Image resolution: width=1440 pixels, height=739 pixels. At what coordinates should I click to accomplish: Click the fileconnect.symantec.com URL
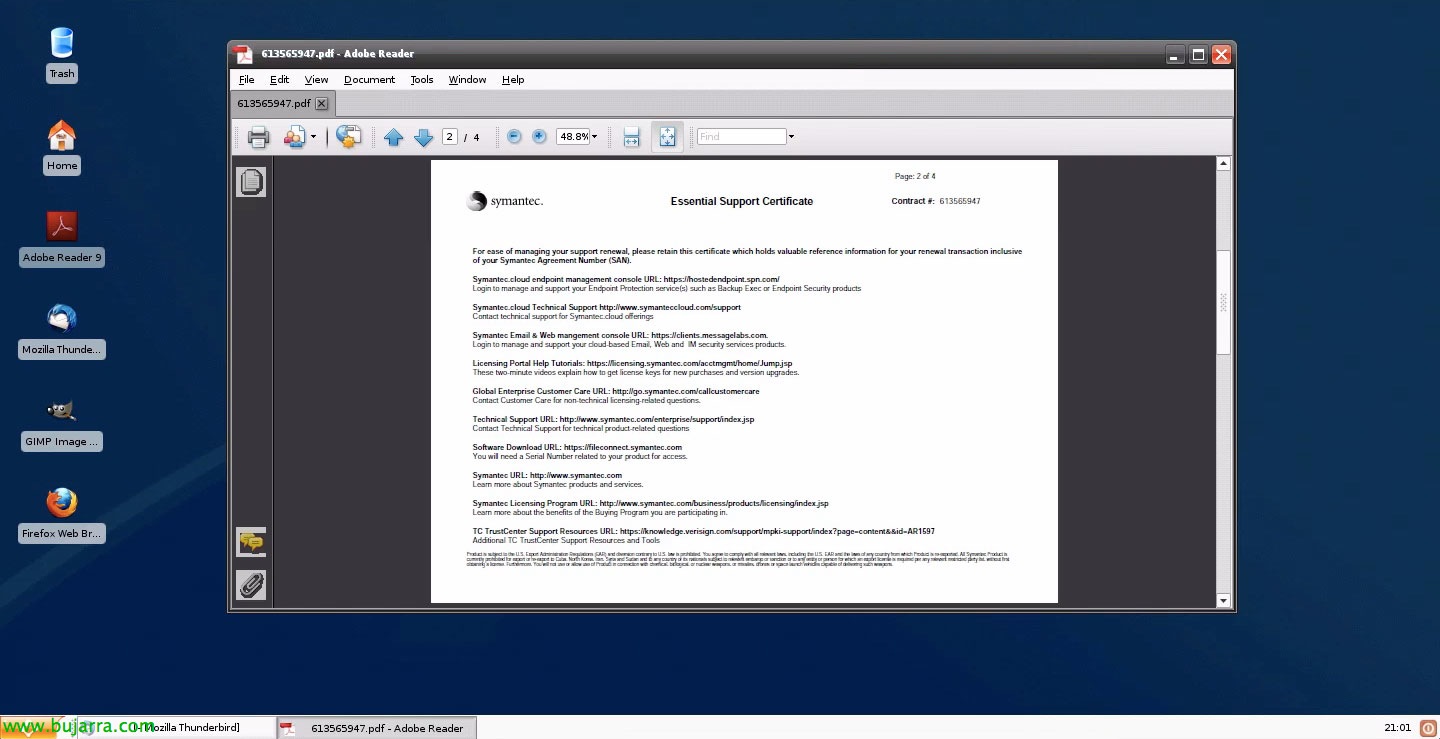623,448
